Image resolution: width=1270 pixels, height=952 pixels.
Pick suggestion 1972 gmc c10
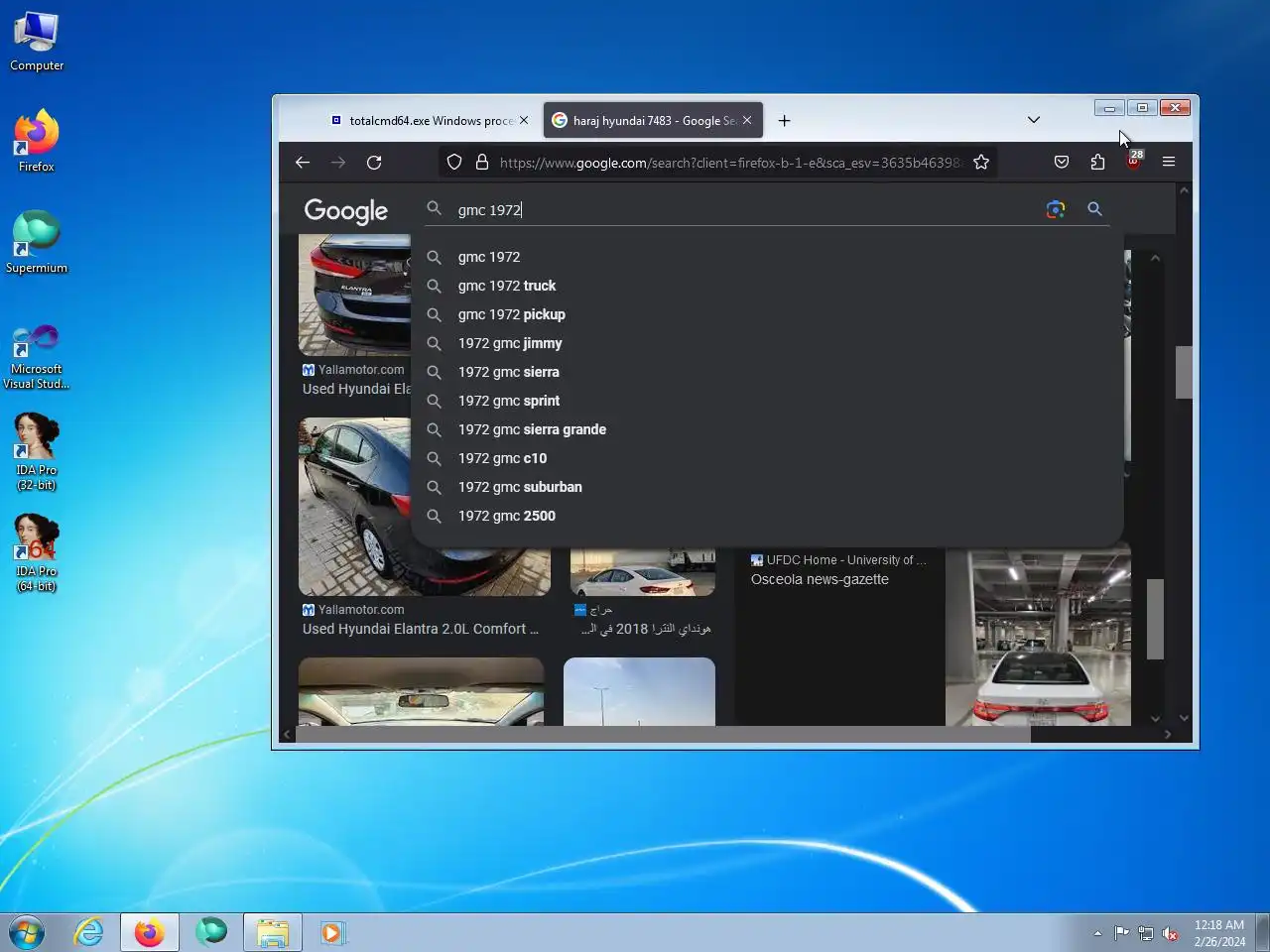coord(767,458)
